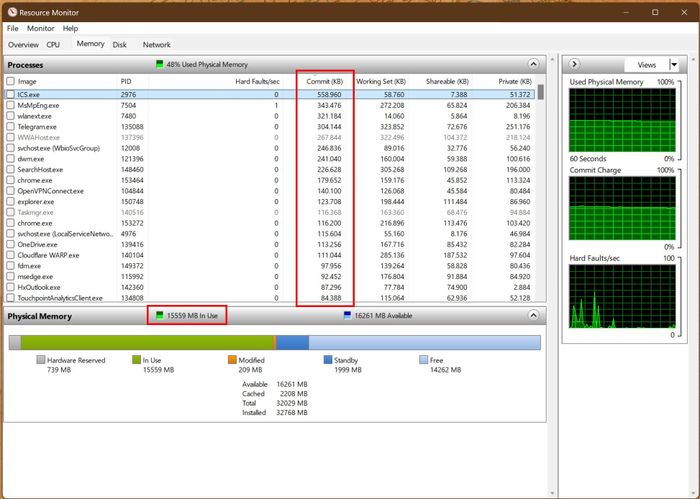Switch to the Disk tab
The height and width of the screenshot is (499, 700).
click(119, 45)
